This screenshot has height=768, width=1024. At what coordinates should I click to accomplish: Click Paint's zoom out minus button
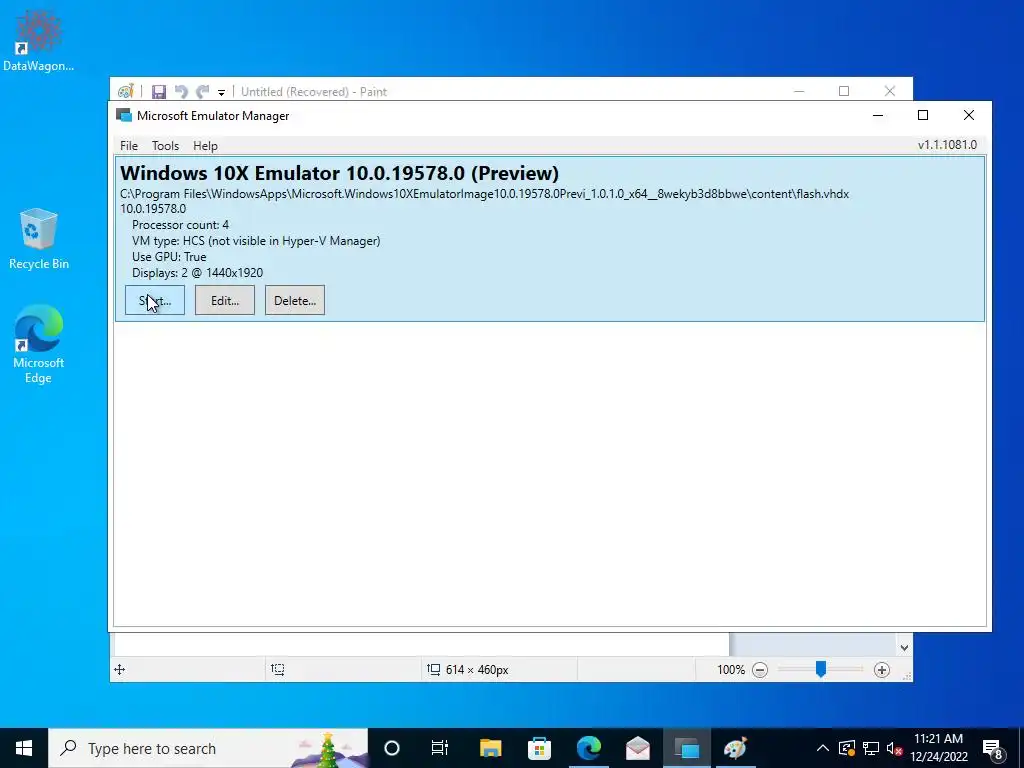(760, 669)
